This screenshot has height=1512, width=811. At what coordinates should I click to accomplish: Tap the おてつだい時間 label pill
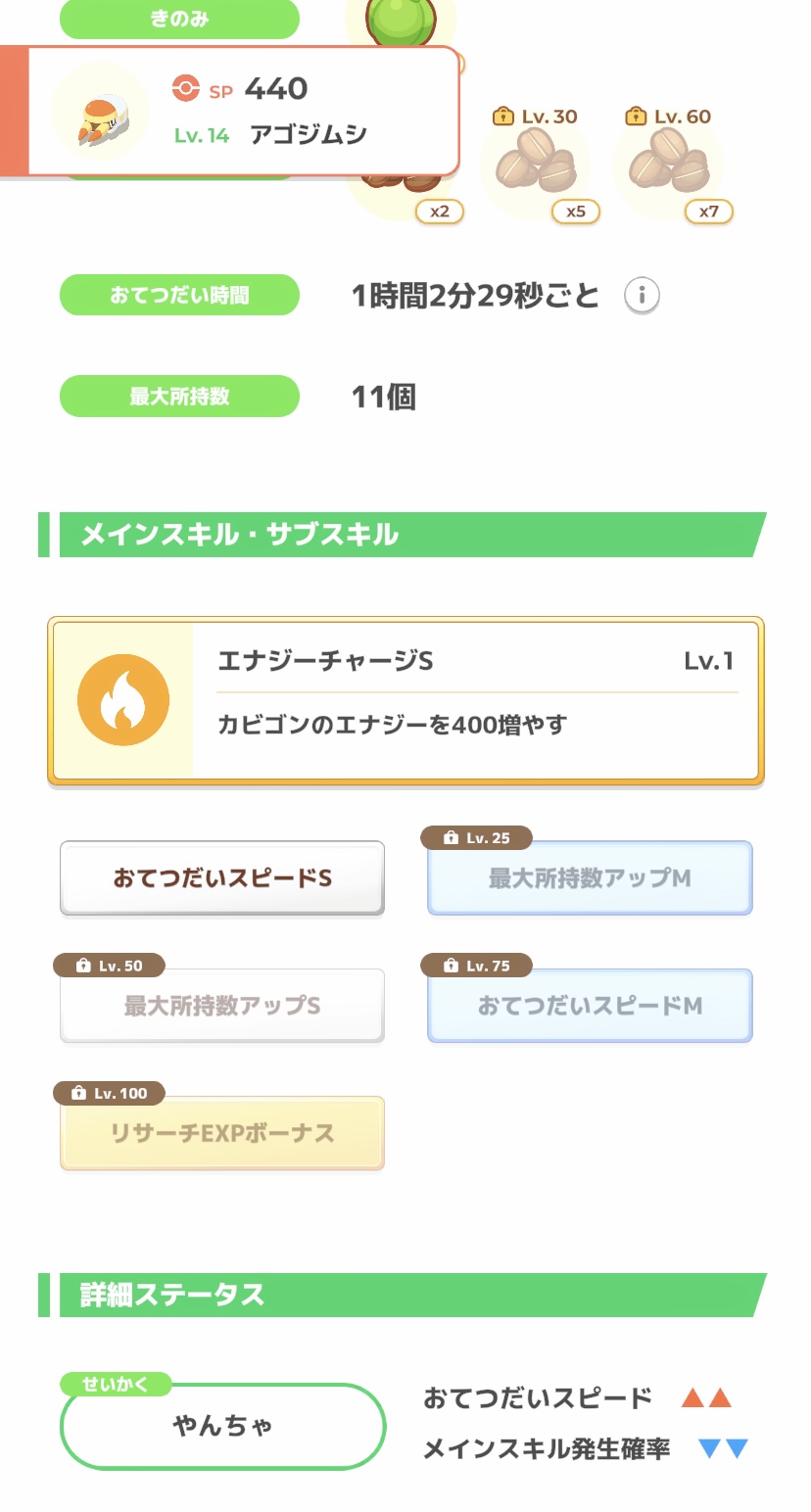coord(179,295)
